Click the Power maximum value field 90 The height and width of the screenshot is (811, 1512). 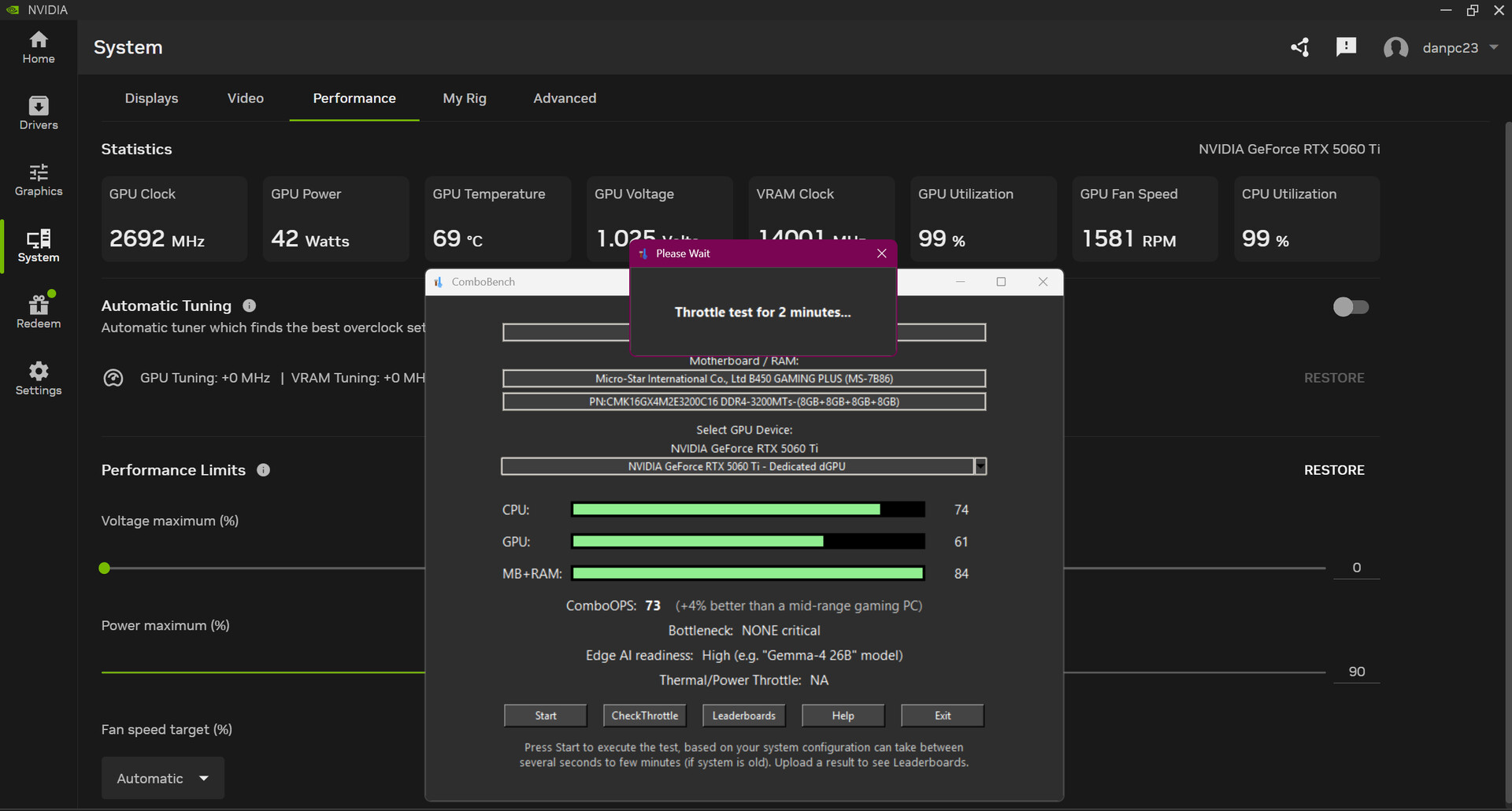pyautogui.click(x=1356, y=672)
